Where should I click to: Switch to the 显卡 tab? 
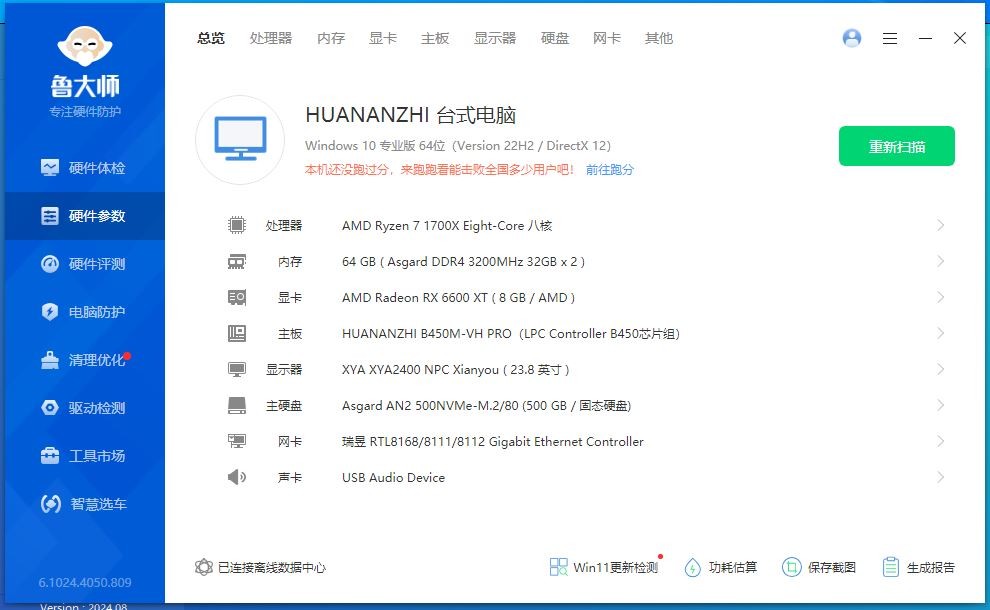pyautogui.click(x=383, y=39)
